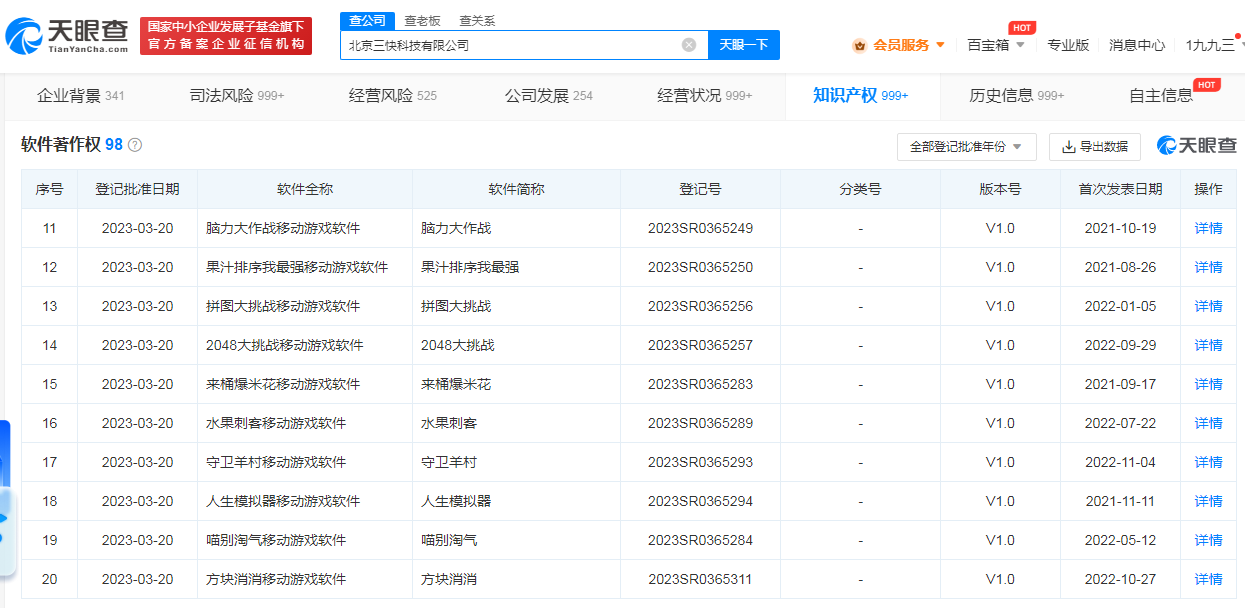Screen dimensions: 1245x608
Task: Open the 历史信息 tab
Action: click(1017, 96)
